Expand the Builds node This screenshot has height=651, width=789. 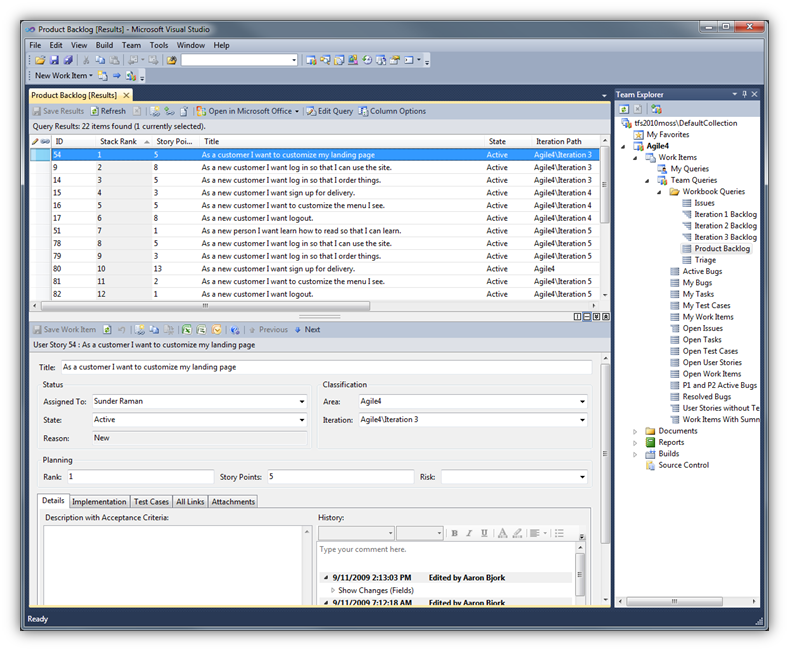pos(635,454)
